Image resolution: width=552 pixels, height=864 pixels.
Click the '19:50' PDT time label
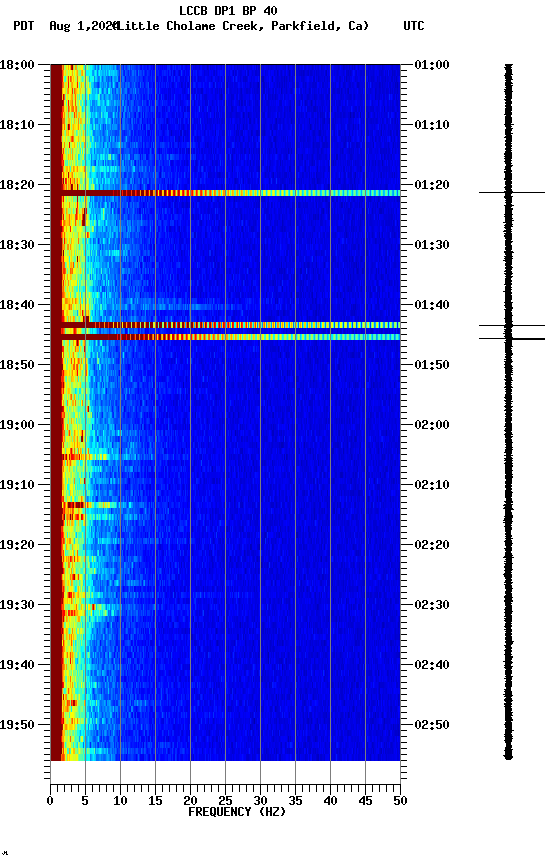click(x=17, y=726)
